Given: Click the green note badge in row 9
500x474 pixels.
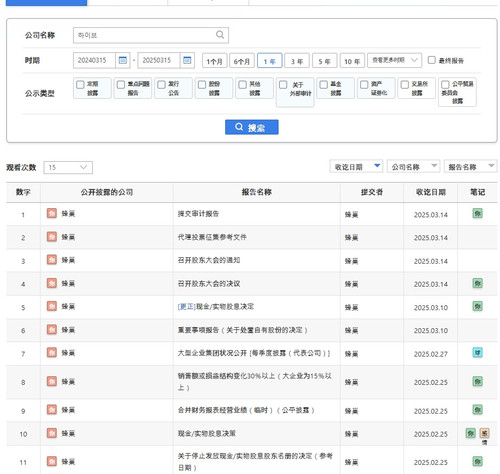Looking at the screenshot, I should pos(477,410).
